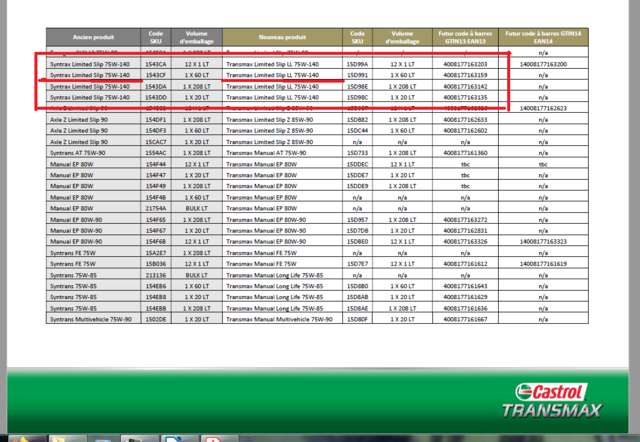
Task: Select barcode 4008177162602
Action: pos(465,131)
